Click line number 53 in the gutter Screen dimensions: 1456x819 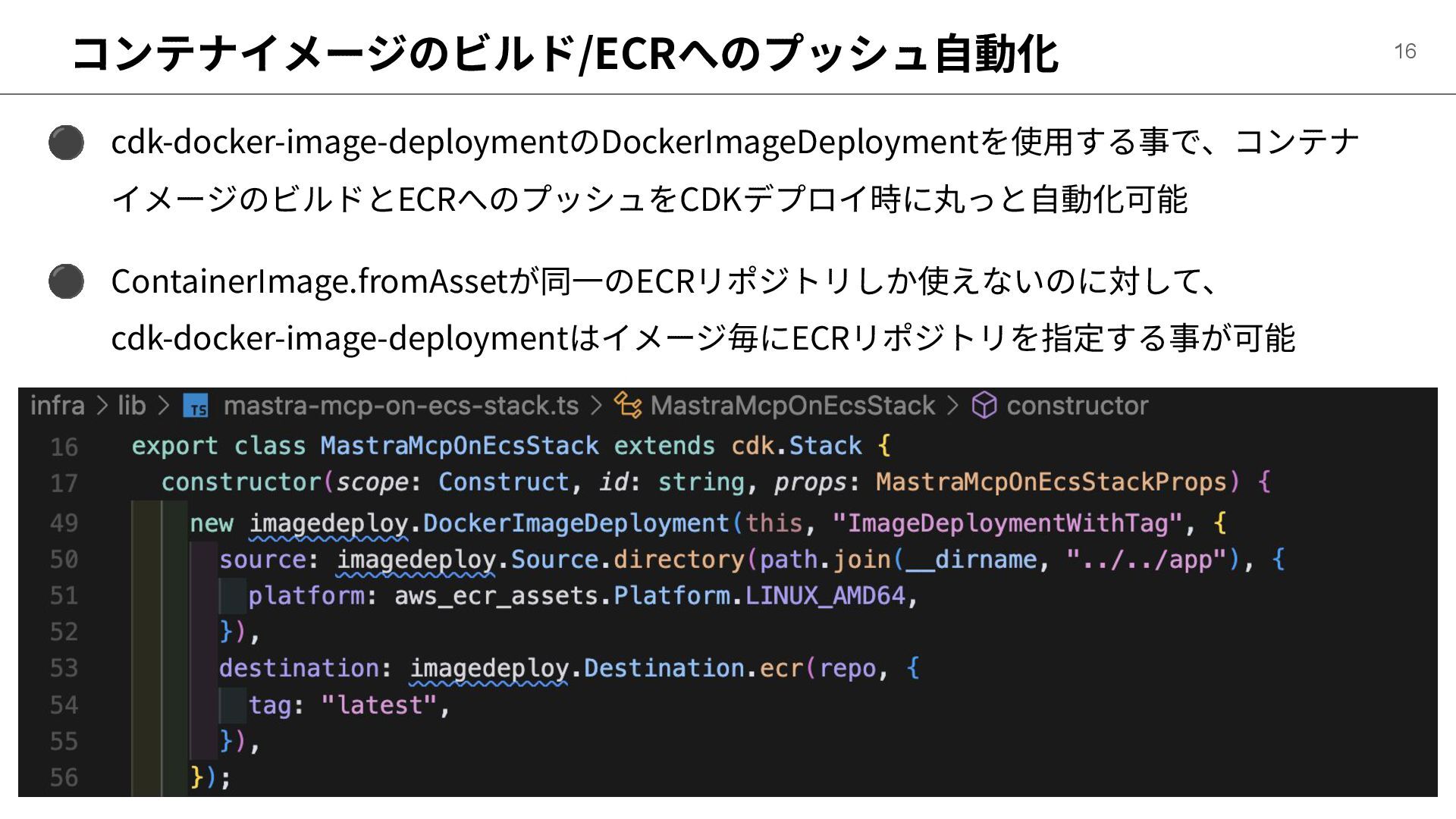point(64,668)
